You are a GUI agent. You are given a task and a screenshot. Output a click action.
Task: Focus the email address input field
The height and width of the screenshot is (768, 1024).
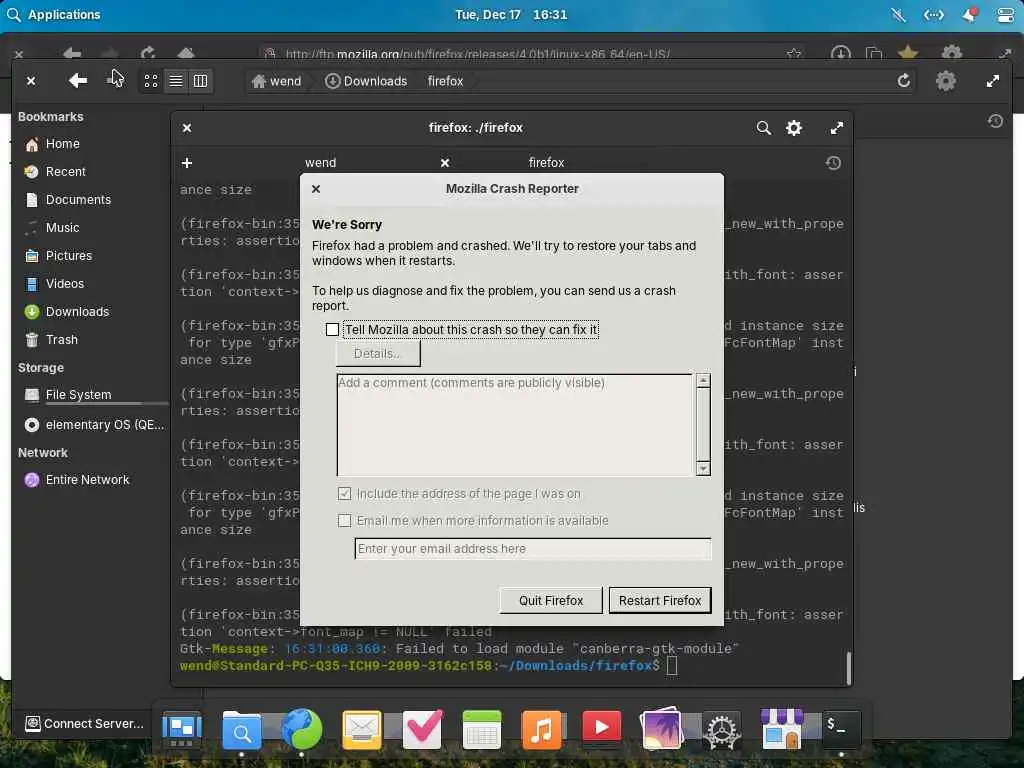(533, 549)
